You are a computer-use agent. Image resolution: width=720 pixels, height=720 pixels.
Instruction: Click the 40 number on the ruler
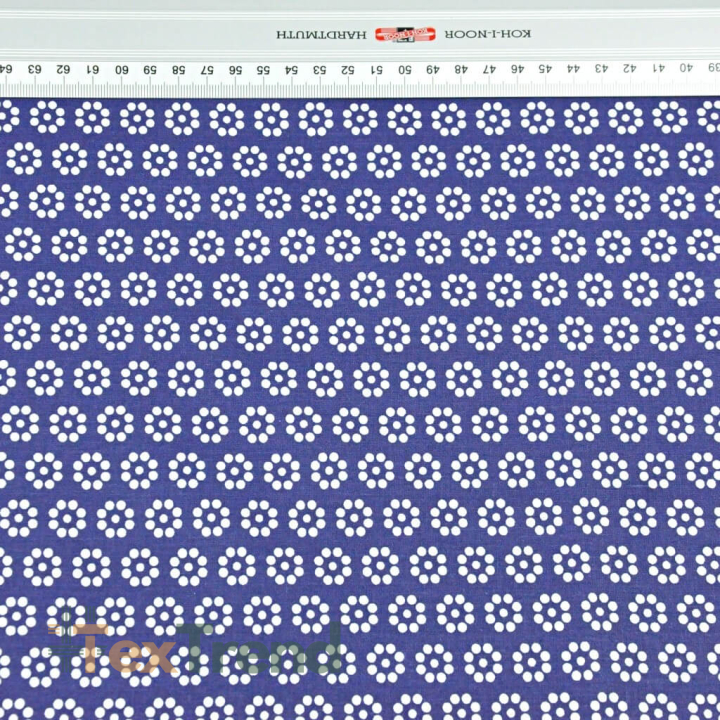click(686, 68)
